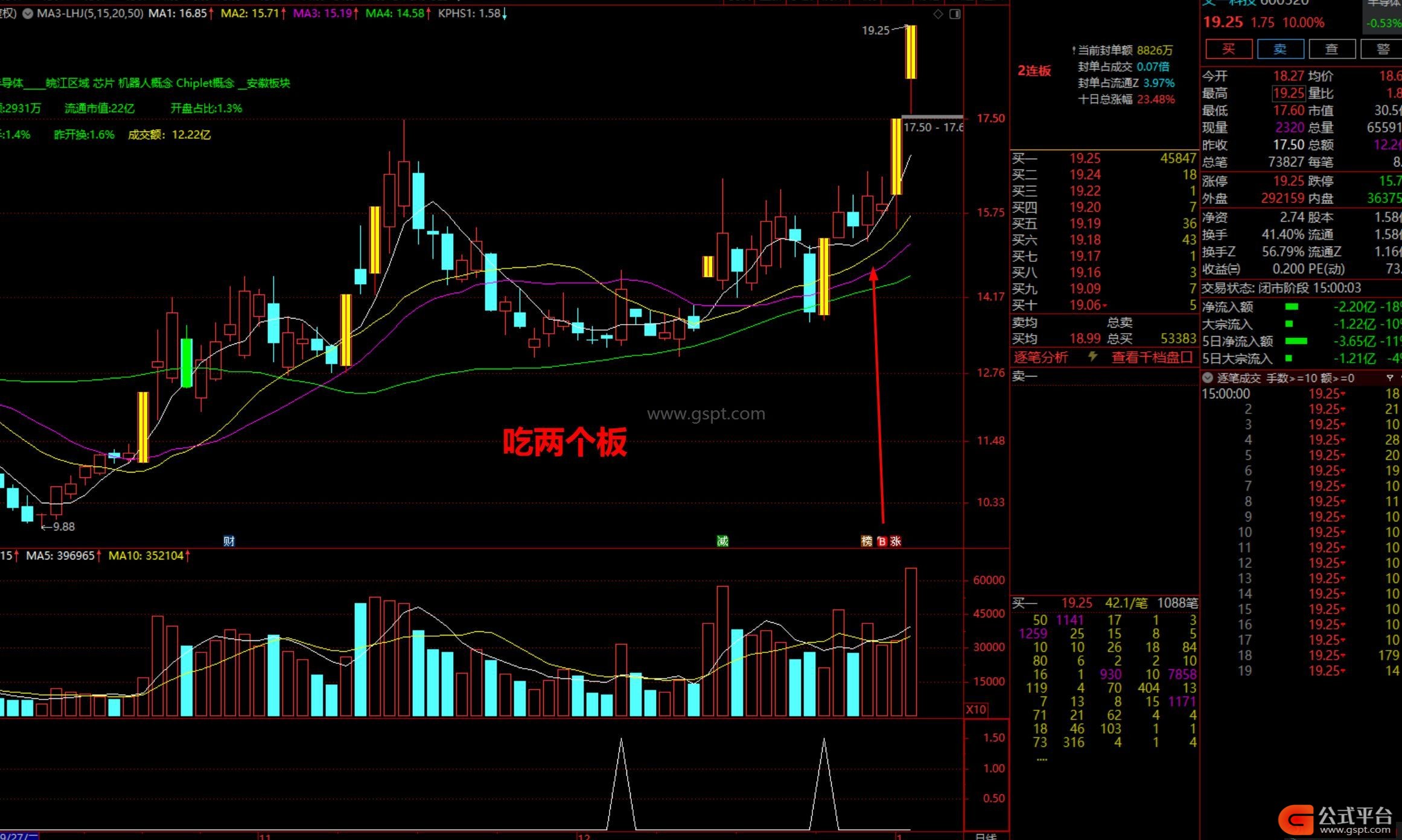Click 最高 19.25 boxed value
This screenshot has height=840, width=1402.
click(x=1289, y=93)
